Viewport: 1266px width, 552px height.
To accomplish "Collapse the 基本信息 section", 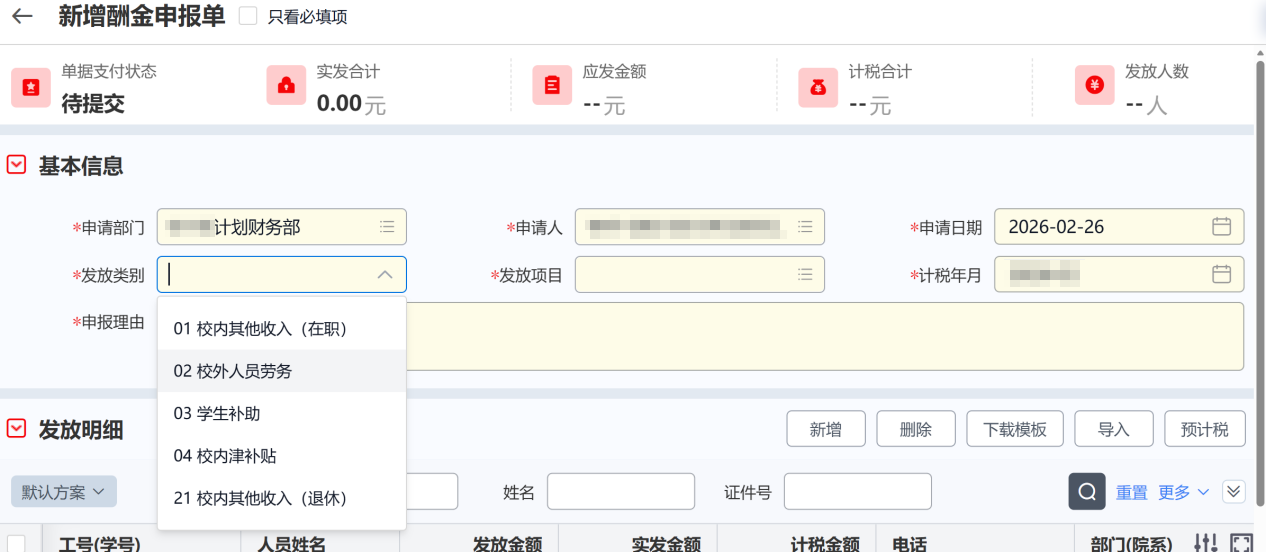I will (16, 165).
